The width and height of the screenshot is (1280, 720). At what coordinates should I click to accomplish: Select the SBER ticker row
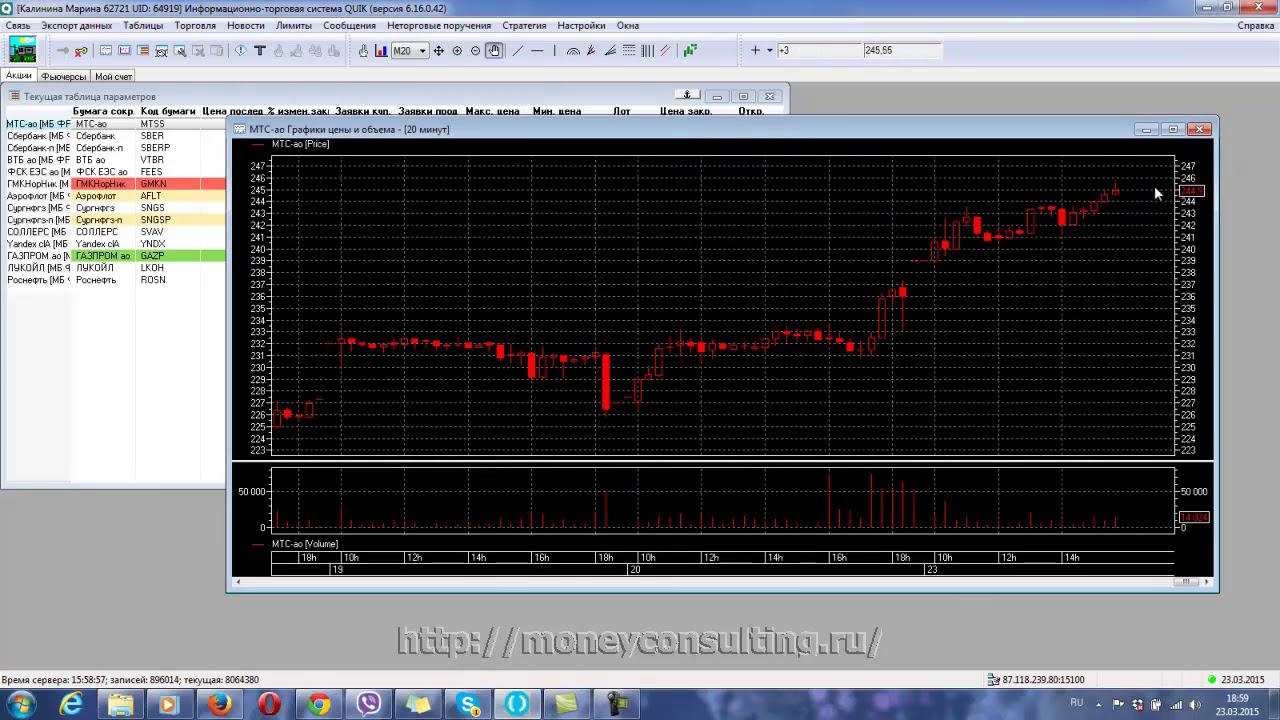point(113,136)
